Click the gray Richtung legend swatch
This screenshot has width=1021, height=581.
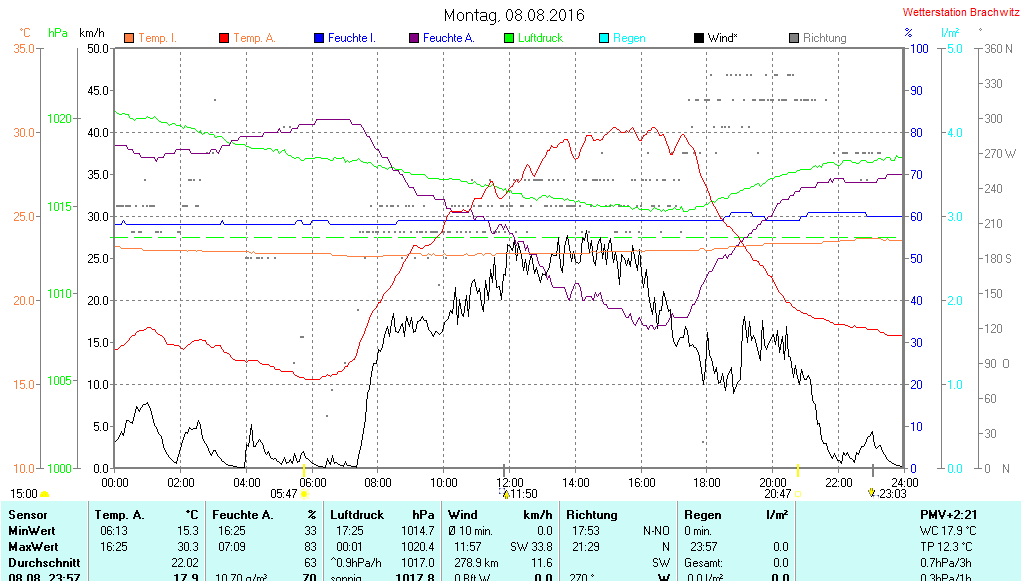793,38
